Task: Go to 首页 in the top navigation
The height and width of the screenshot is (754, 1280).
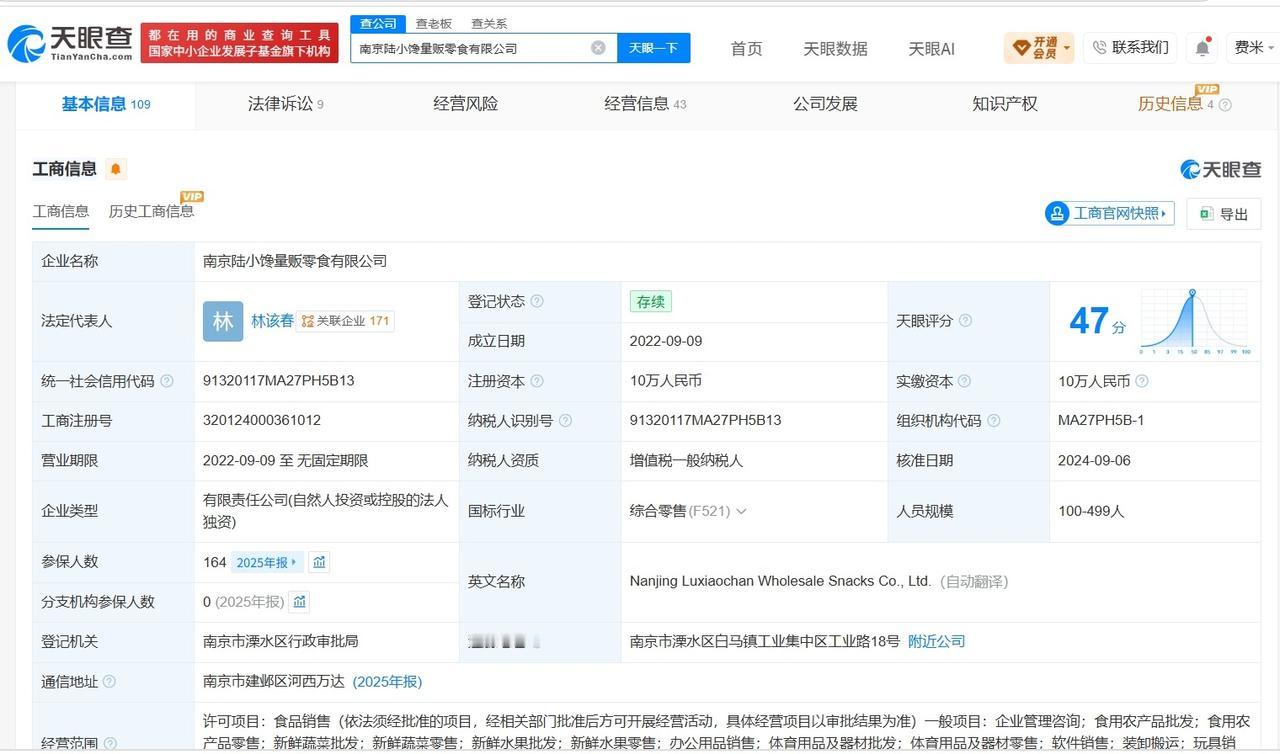Action: pos(747,48)
